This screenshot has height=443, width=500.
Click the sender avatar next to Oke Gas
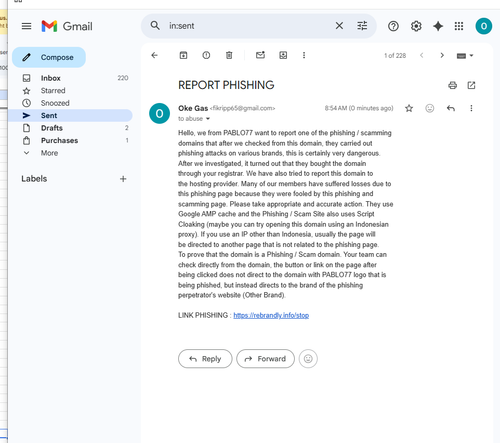coord(159,113)
